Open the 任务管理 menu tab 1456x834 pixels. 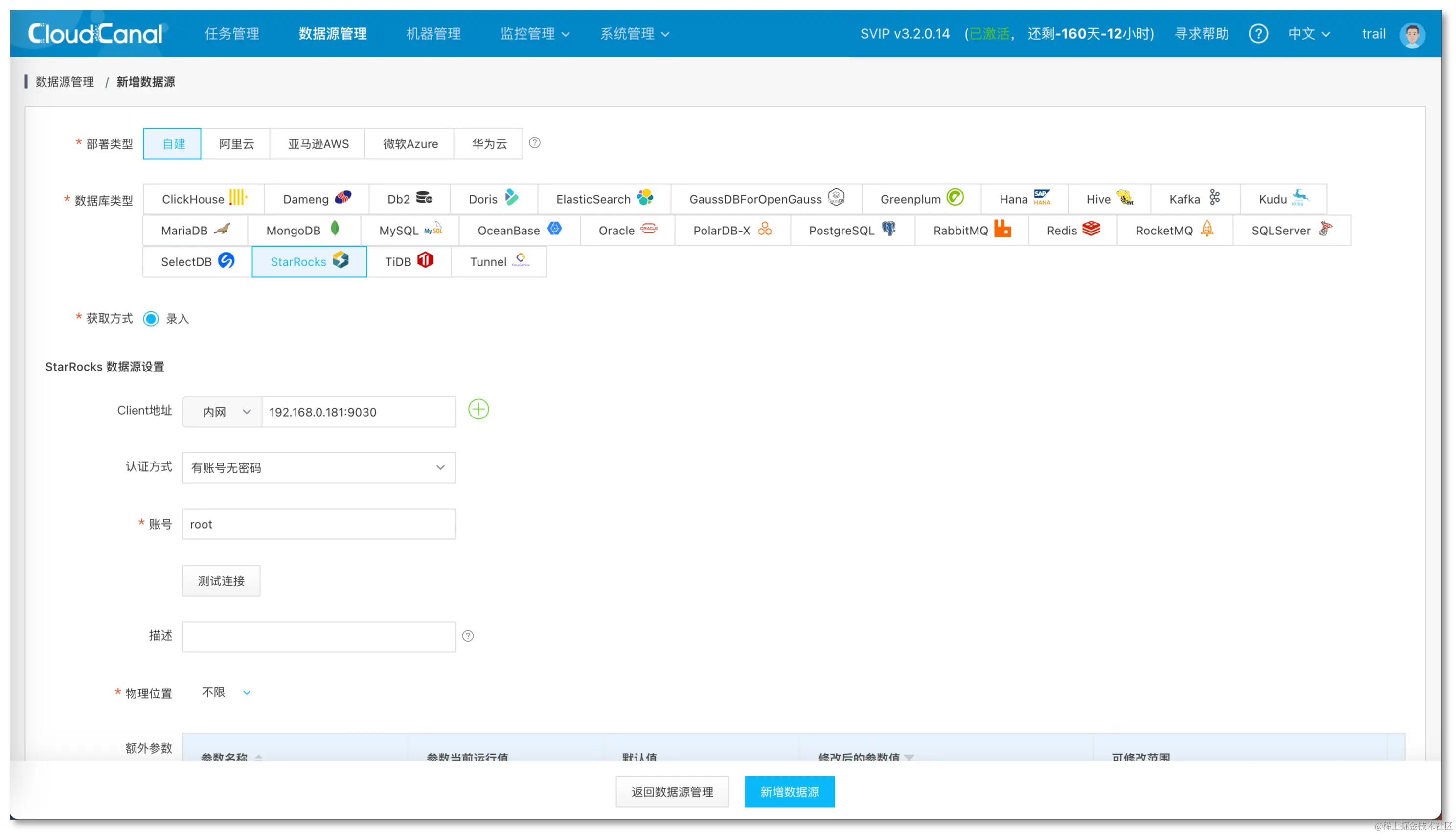click(x=232, y=34)
